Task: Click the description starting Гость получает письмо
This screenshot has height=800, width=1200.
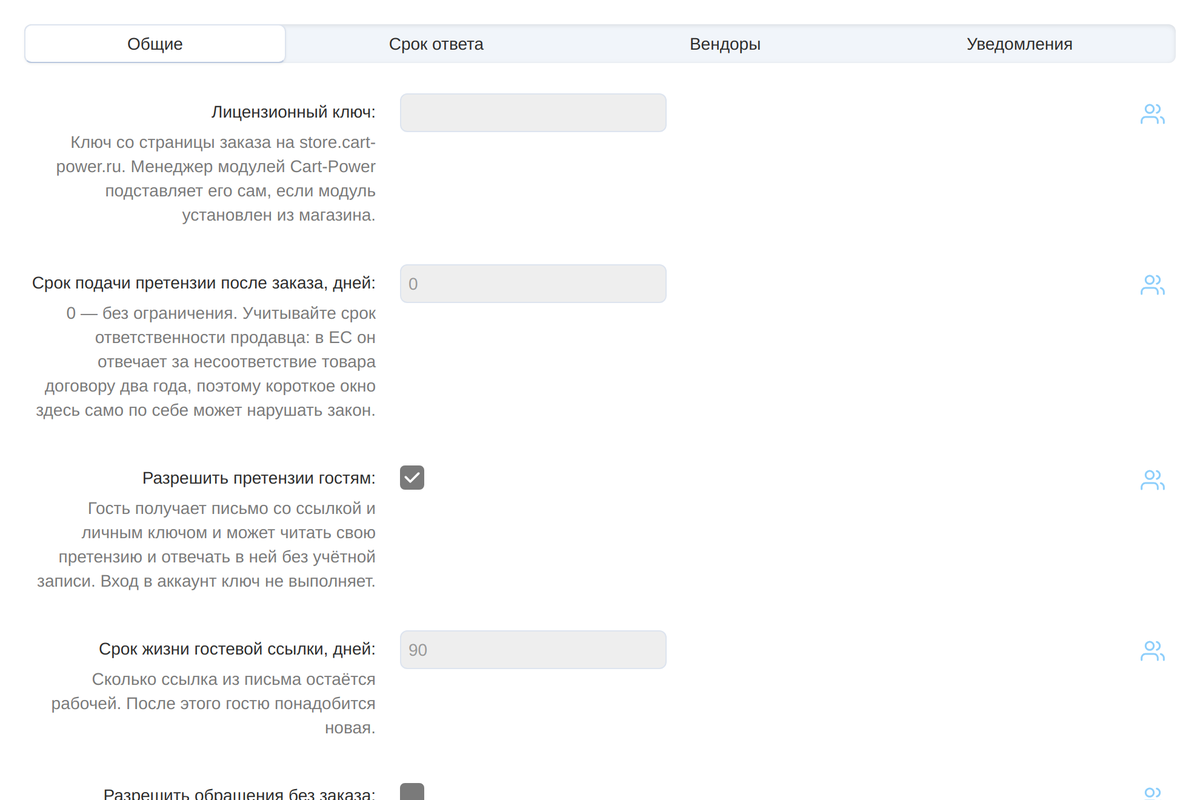Action: click(206, 545)
